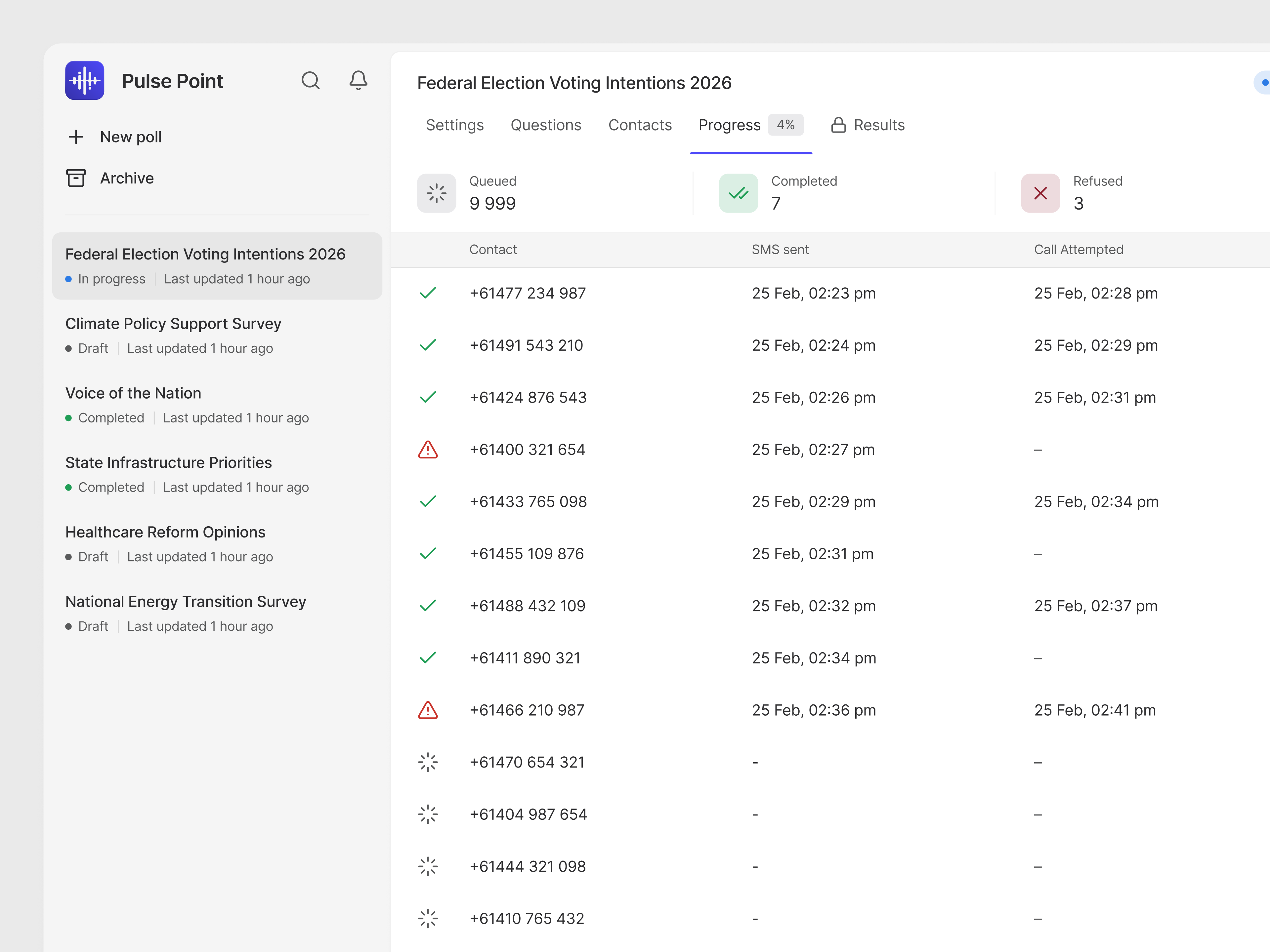This screenshot has height=952, width=1270.
Task: Click call time 25 Feb, 02:41 pm
Action: click(x=1095, y=710)
